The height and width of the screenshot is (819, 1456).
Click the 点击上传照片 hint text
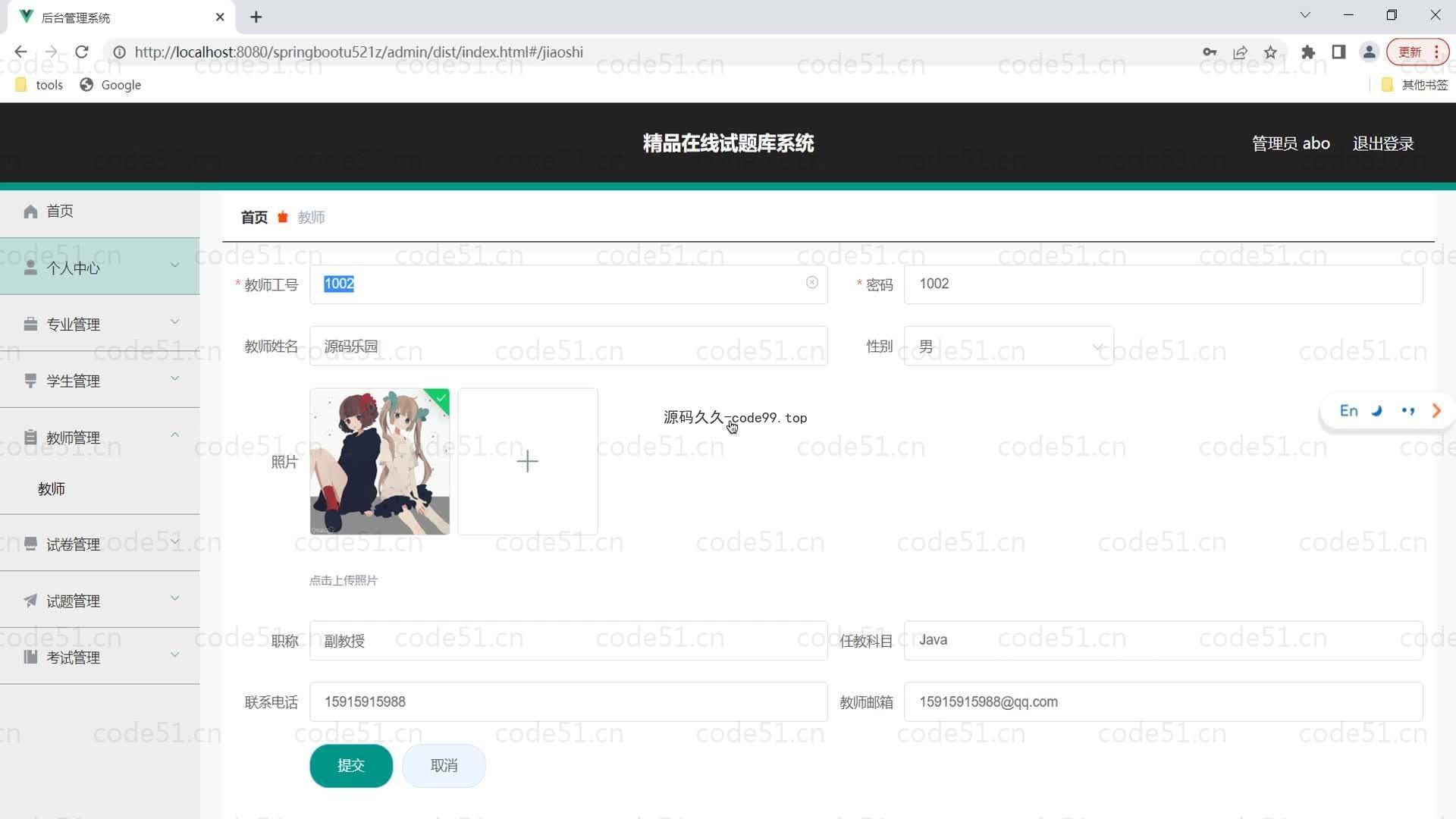(x=343, y=581)
